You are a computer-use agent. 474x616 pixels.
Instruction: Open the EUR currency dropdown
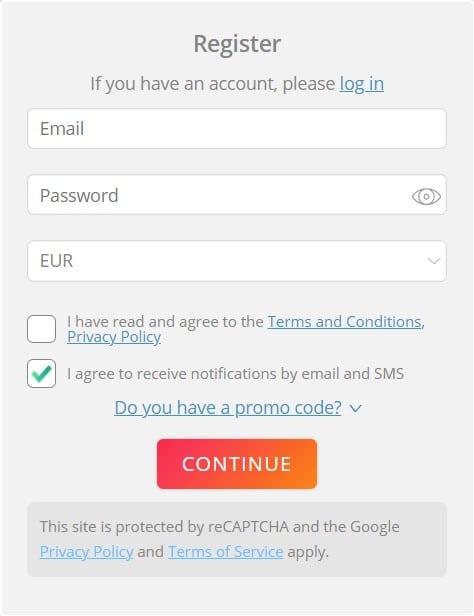point(237,261)
